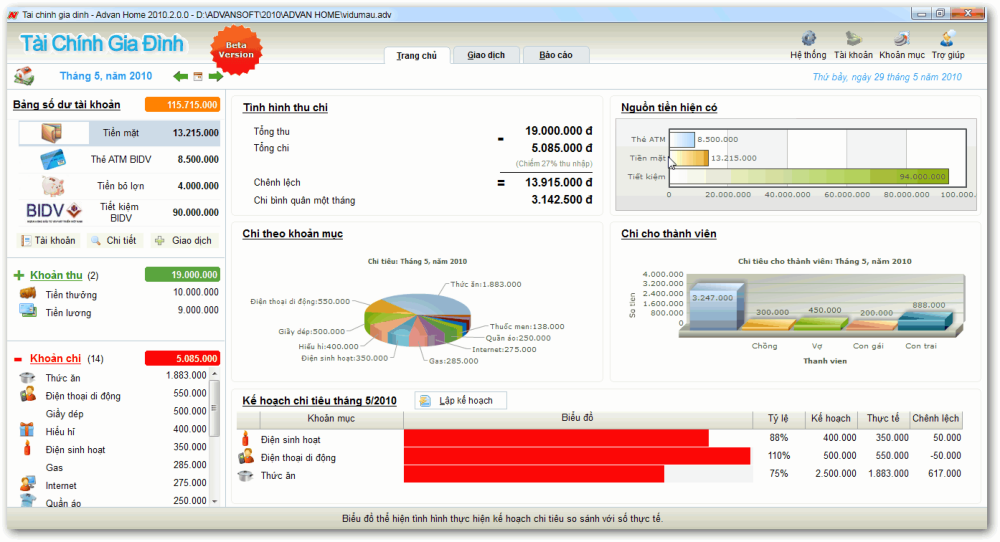The image size is (1000, 542).
Task: Click the Tiết kiệm bar in Nguồn tiền chart
Action: [809, 177]
